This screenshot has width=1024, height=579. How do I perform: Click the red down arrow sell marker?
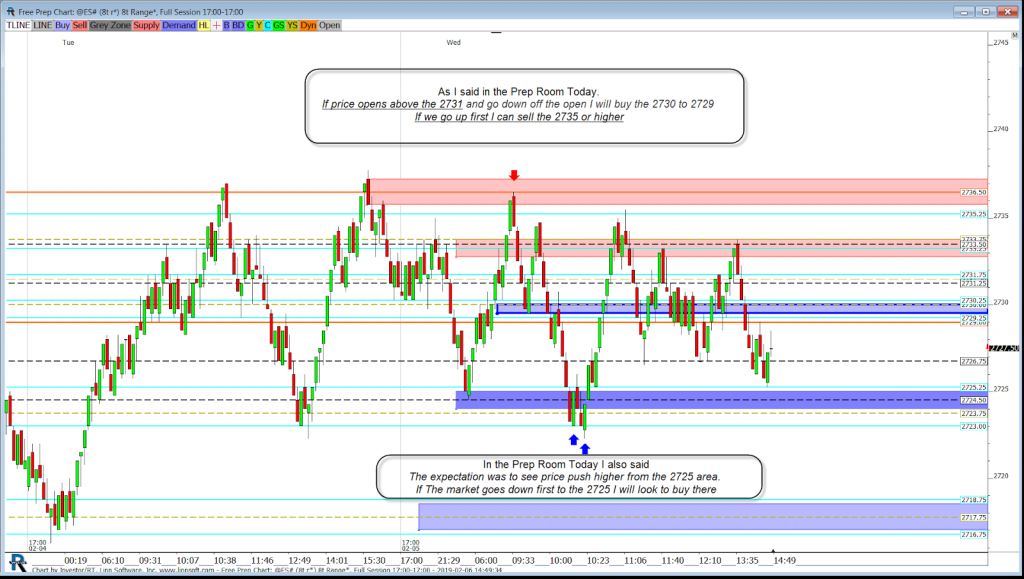pyautogui.click(x=514, y=175)
